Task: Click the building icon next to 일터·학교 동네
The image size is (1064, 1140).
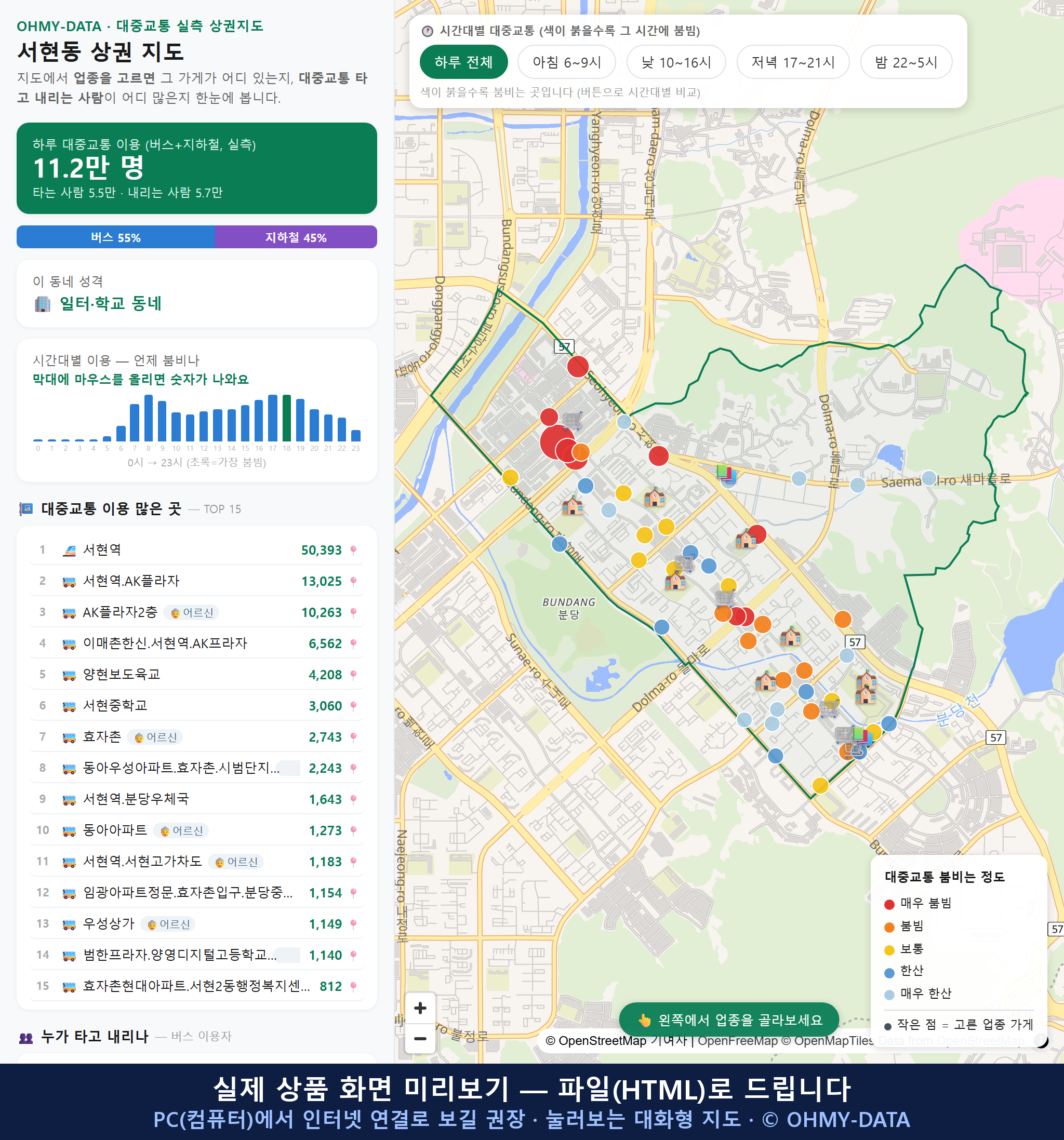Action: coord(43,304)
